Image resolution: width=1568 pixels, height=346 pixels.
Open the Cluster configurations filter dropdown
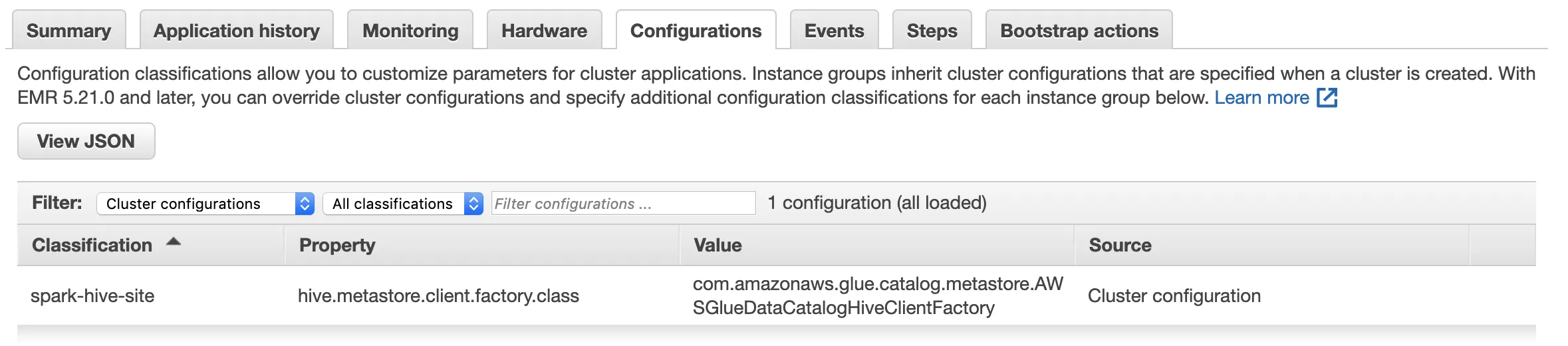[205, 204]
